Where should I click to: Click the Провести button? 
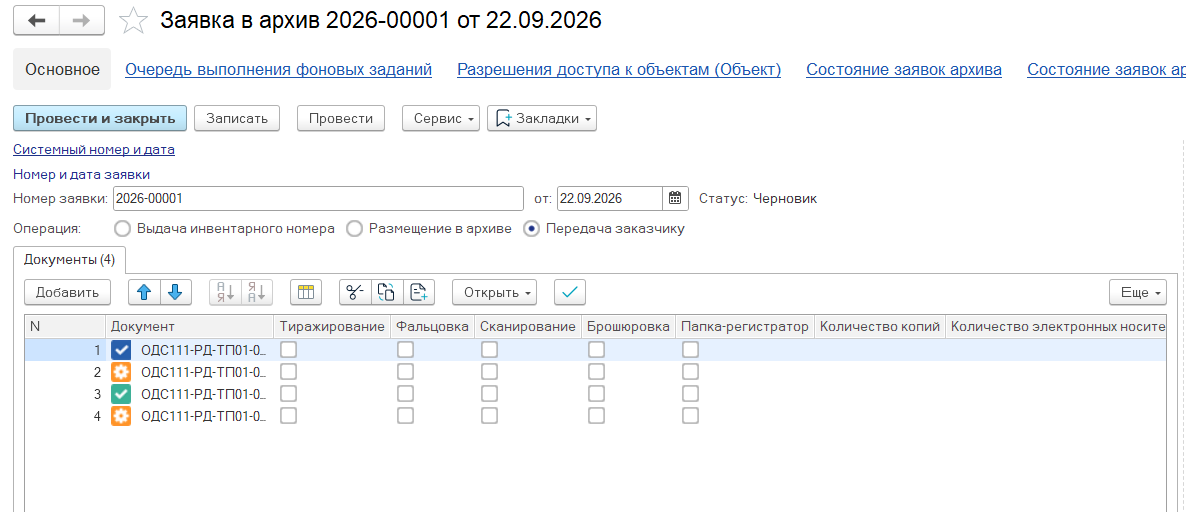click(341, 119)
